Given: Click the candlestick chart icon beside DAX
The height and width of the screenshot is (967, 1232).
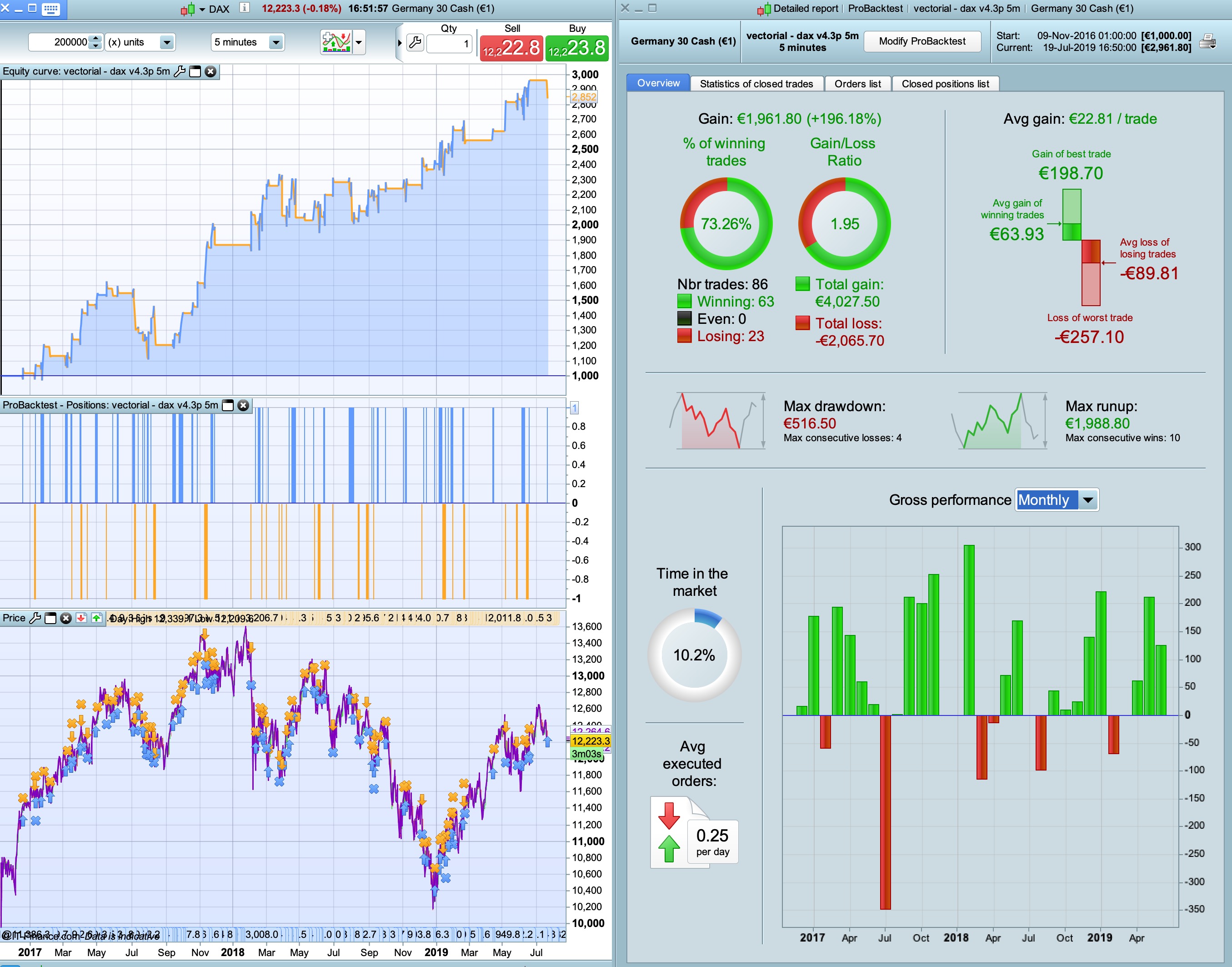Looking at the screenshot, I should 187,9.
